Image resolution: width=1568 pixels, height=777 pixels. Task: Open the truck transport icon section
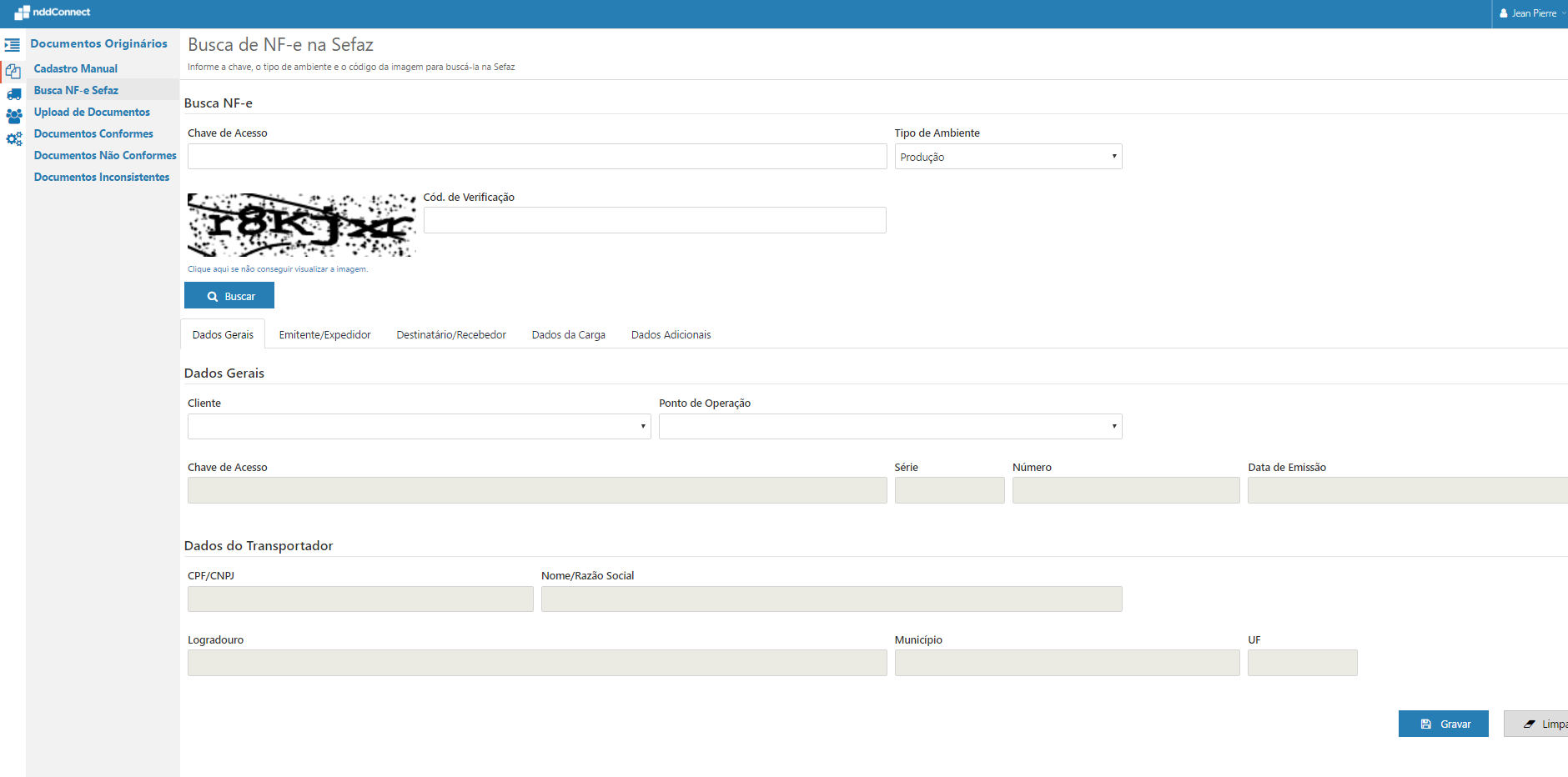point(14,94)
